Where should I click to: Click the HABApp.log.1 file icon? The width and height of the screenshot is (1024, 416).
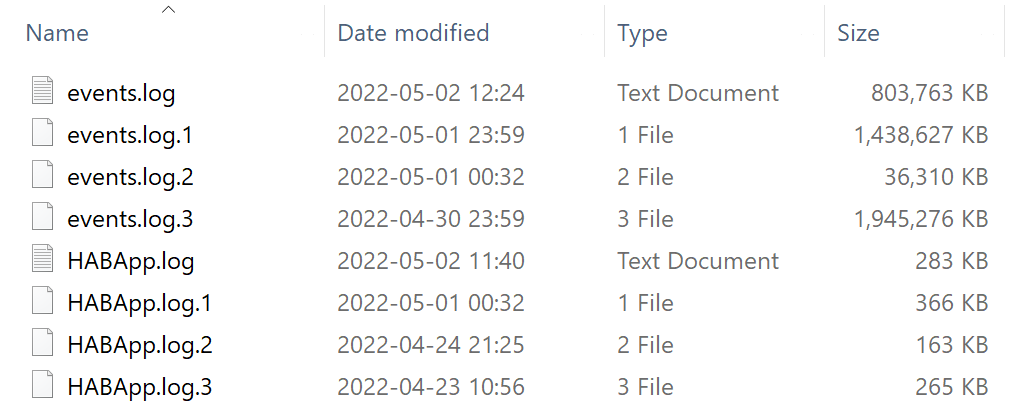point(42,303)
